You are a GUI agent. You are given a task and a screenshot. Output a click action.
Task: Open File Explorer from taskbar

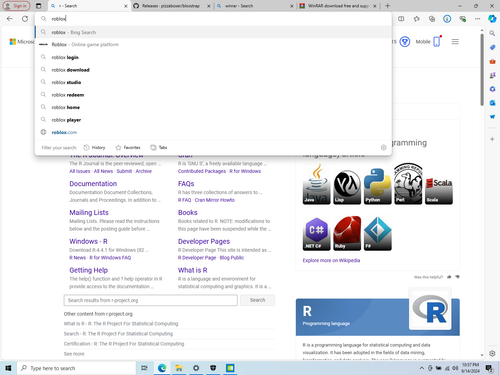(179, 368)
